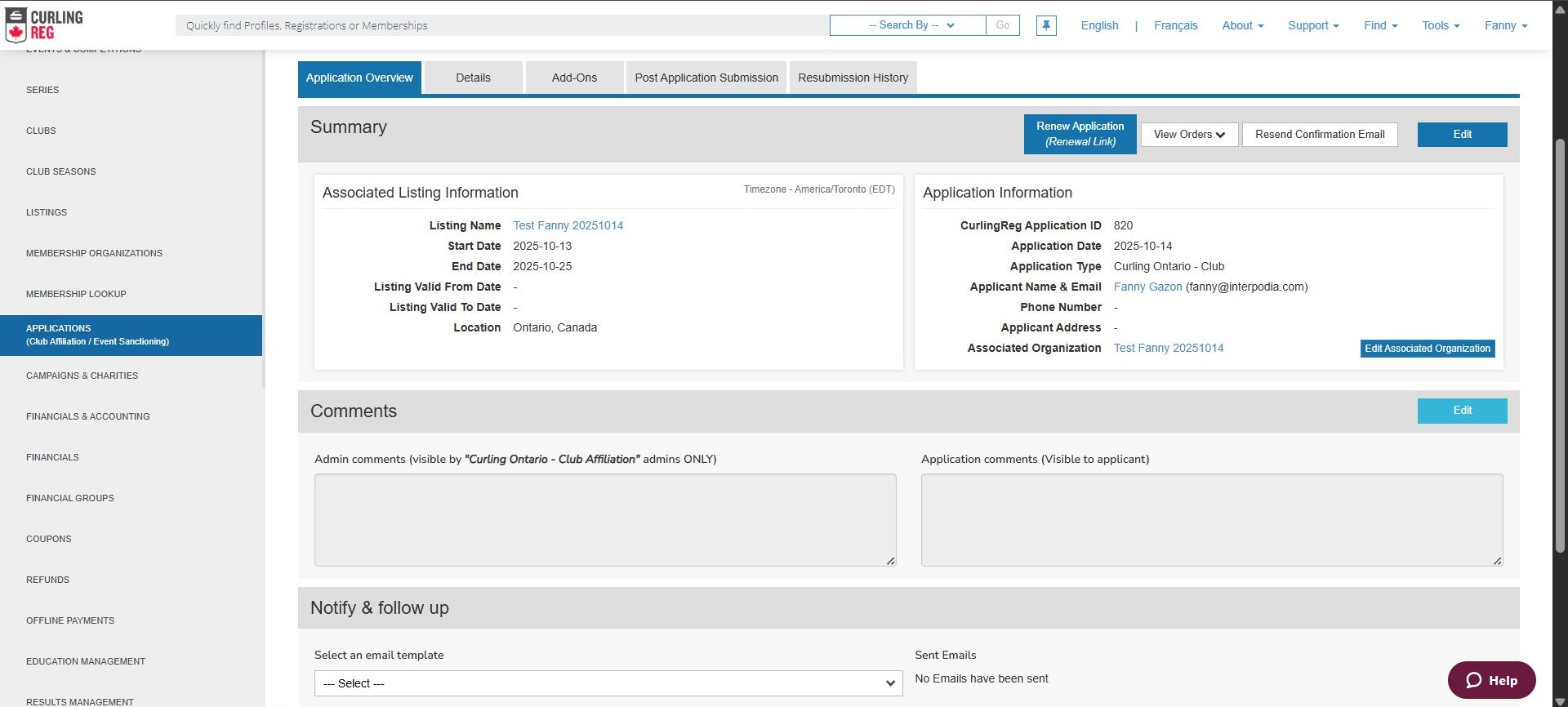Click the quick find search field
Viewport: 1568px width, 707px height.
coord(501,25)
